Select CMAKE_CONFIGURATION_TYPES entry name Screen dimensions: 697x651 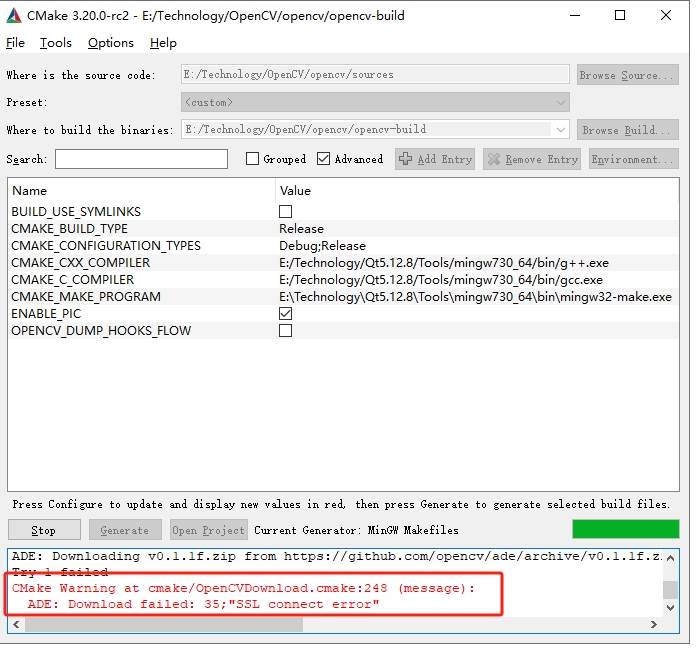[x=106, y=246]
